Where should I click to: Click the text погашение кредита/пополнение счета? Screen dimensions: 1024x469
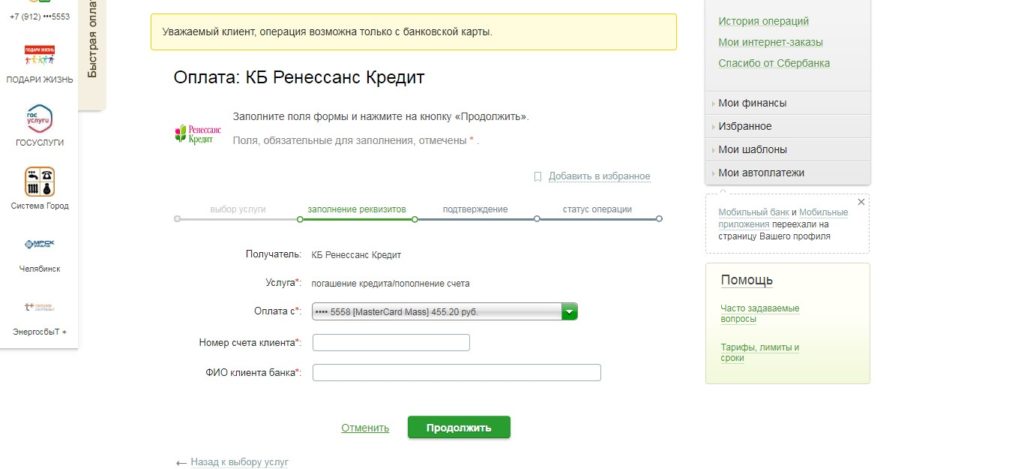pyautogui.click(x=391, y=283)
